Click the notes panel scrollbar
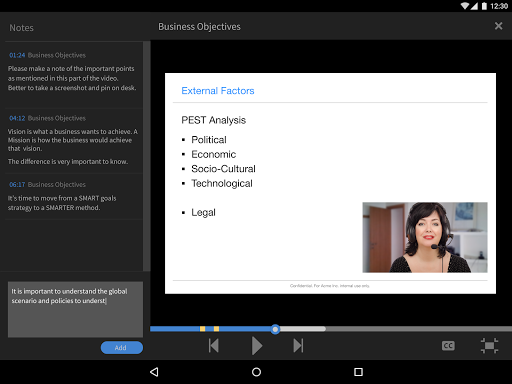512x384 pixels. click(x=146, y=156)
